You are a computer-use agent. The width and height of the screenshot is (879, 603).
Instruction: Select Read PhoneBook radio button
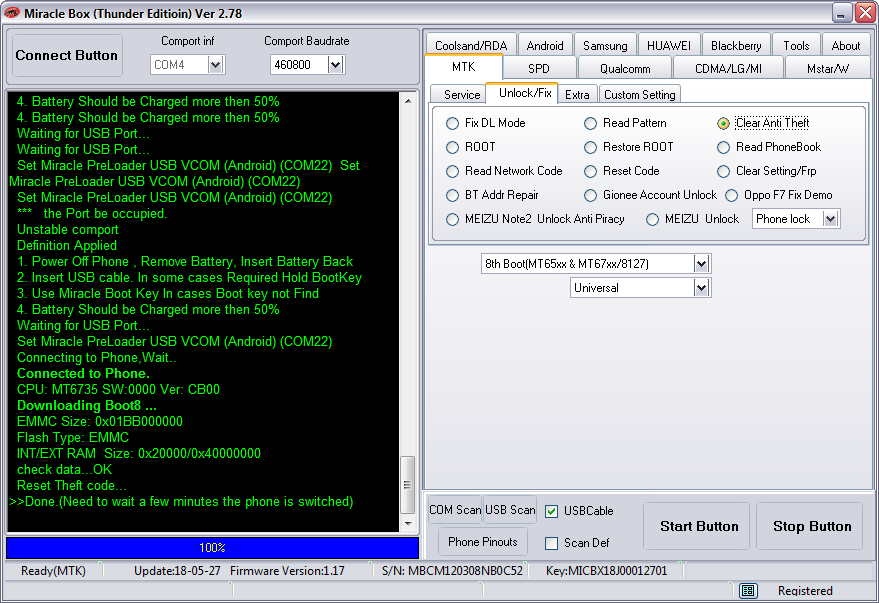point(723,147)
